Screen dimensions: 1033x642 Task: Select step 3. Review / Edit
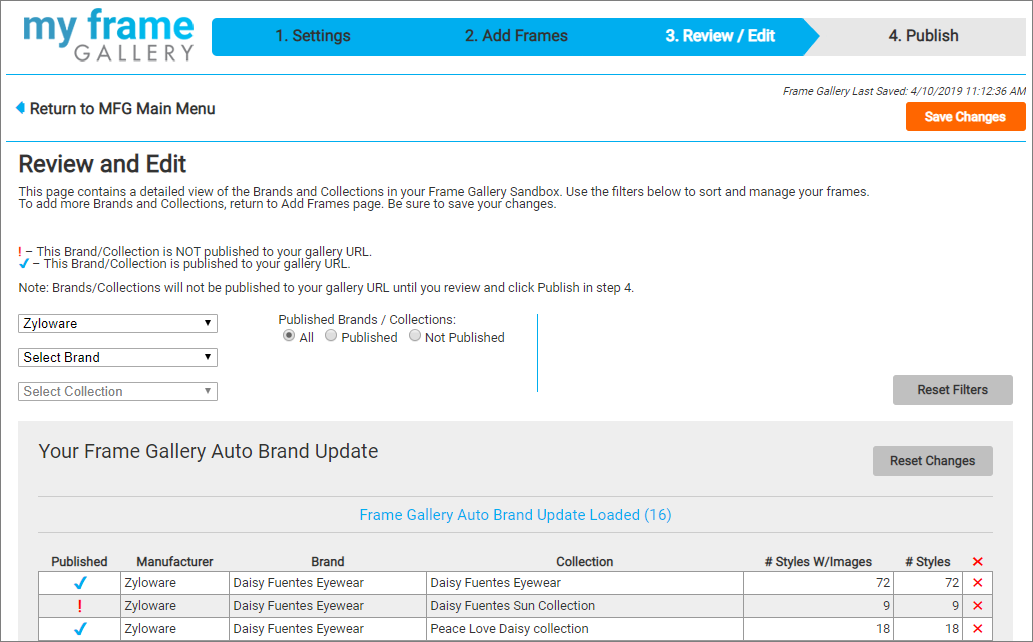coord(720,36)
